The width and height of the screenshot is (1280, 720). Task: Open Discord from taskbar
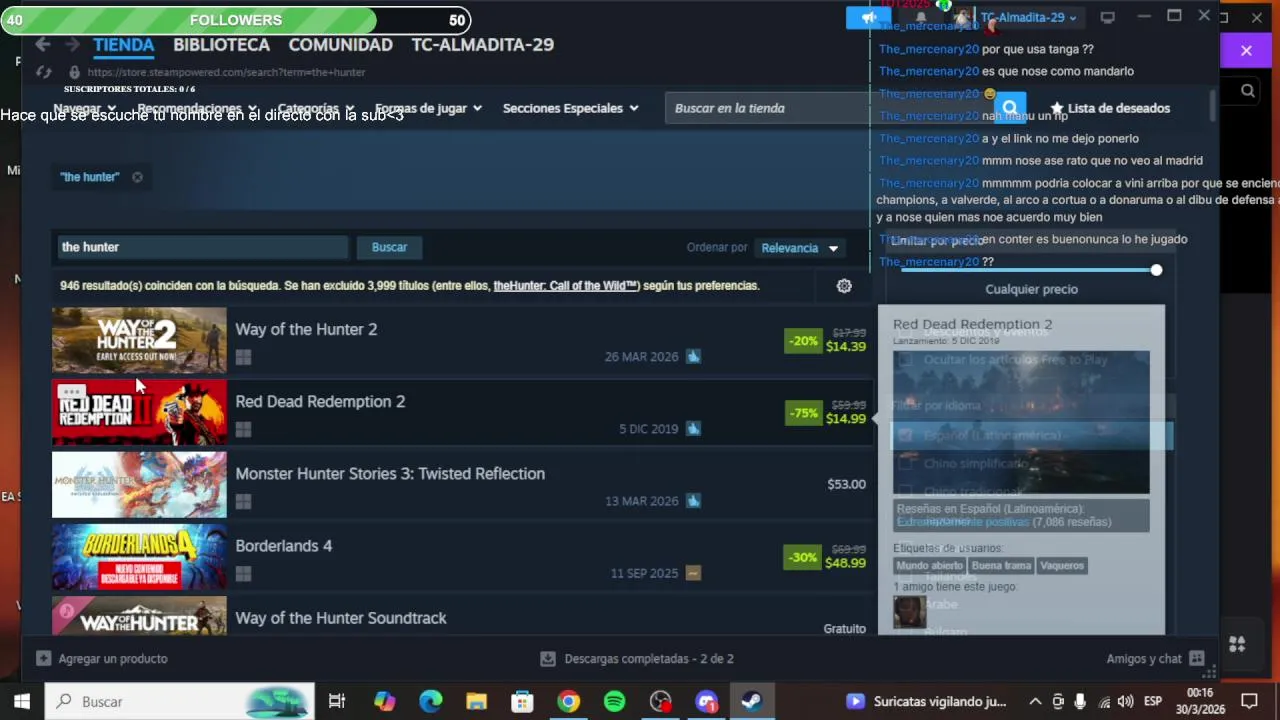706,701
